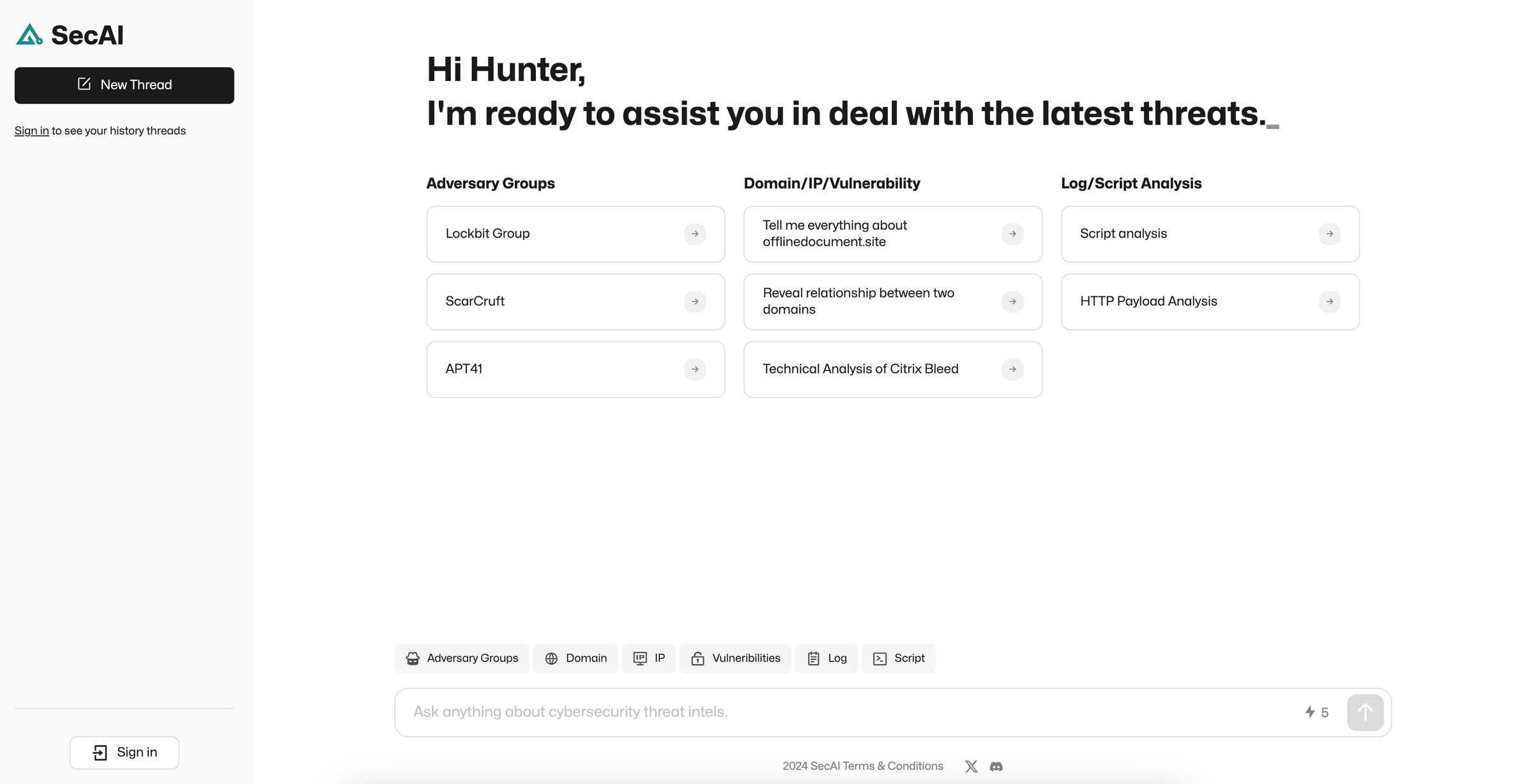Select the IP chip
The width and height of the screenshot is (1533, 784).
pyautogui.click(x=649, y=658)
